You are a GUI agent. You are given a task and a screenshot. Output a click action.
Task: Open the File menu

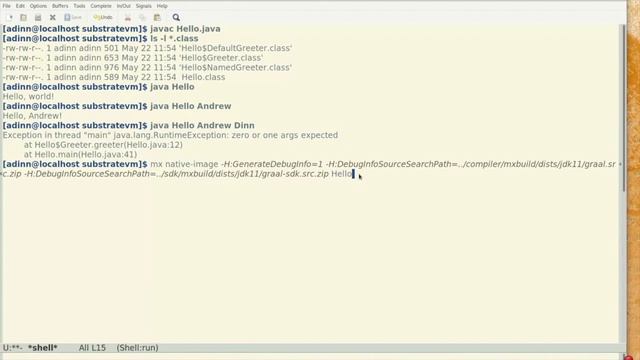click(7, 6)
